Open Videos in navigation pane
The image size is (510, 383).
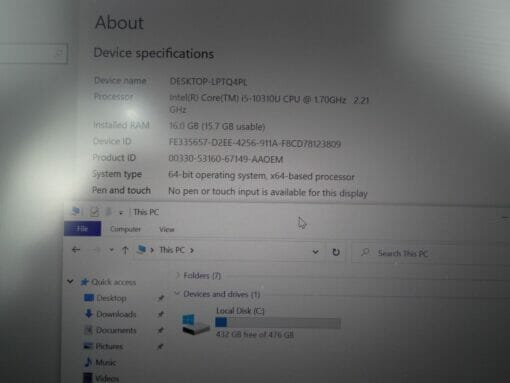[x=107, y=378]
